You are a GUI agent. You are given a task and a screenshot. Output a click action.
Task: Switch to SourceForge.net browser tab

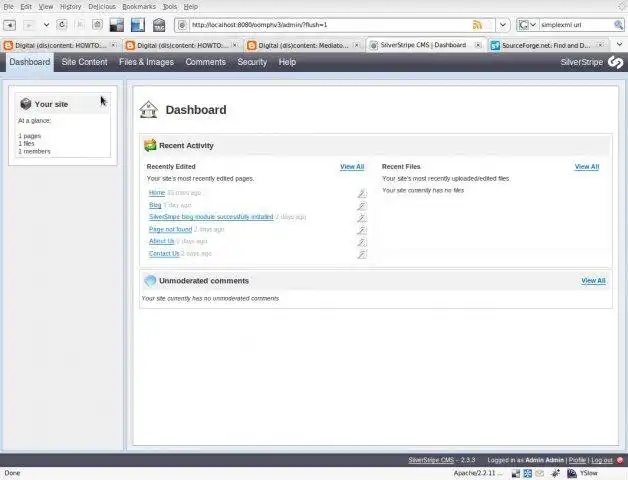click(546, 45)
